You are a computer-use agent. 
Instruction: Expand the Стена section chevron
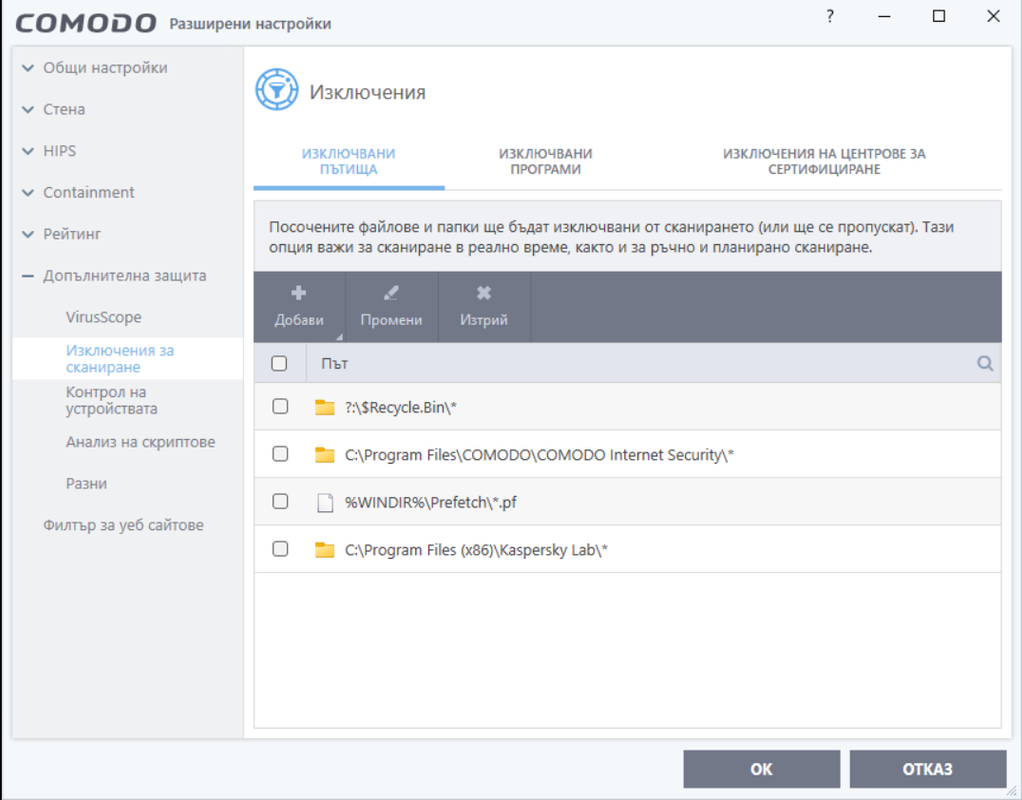[27, 110]
